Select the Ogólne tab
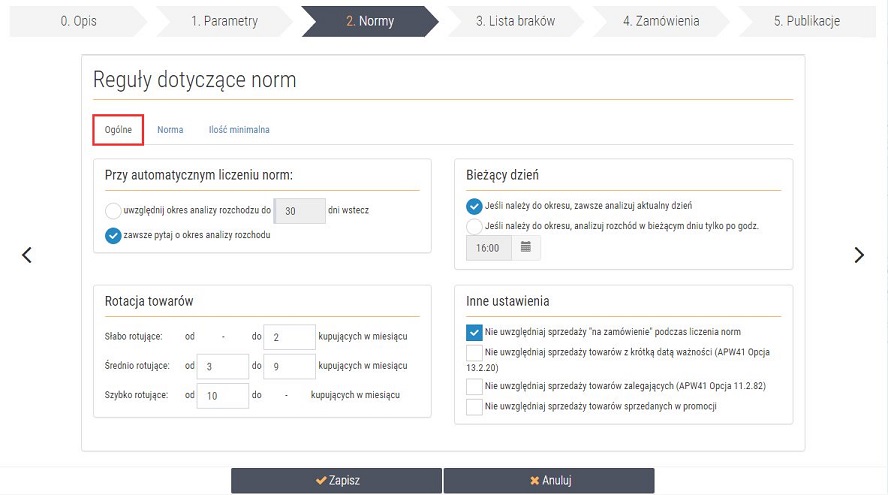Viewport: 888px width, 495px height. 118,130
